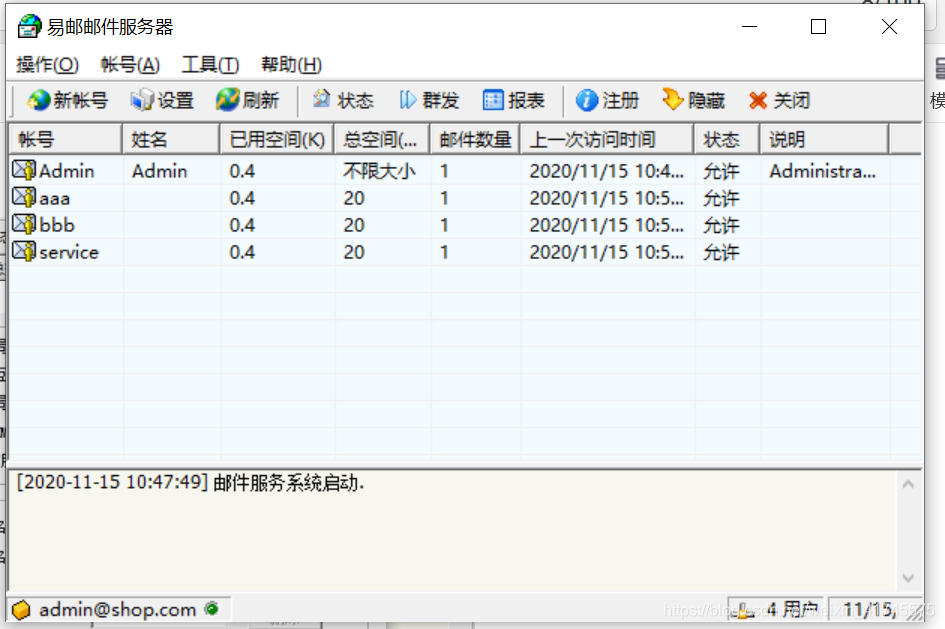This screenshot has width=945, height=629.
Task: Click the yellow box icon in the status bar
Action: pos(21,610)
